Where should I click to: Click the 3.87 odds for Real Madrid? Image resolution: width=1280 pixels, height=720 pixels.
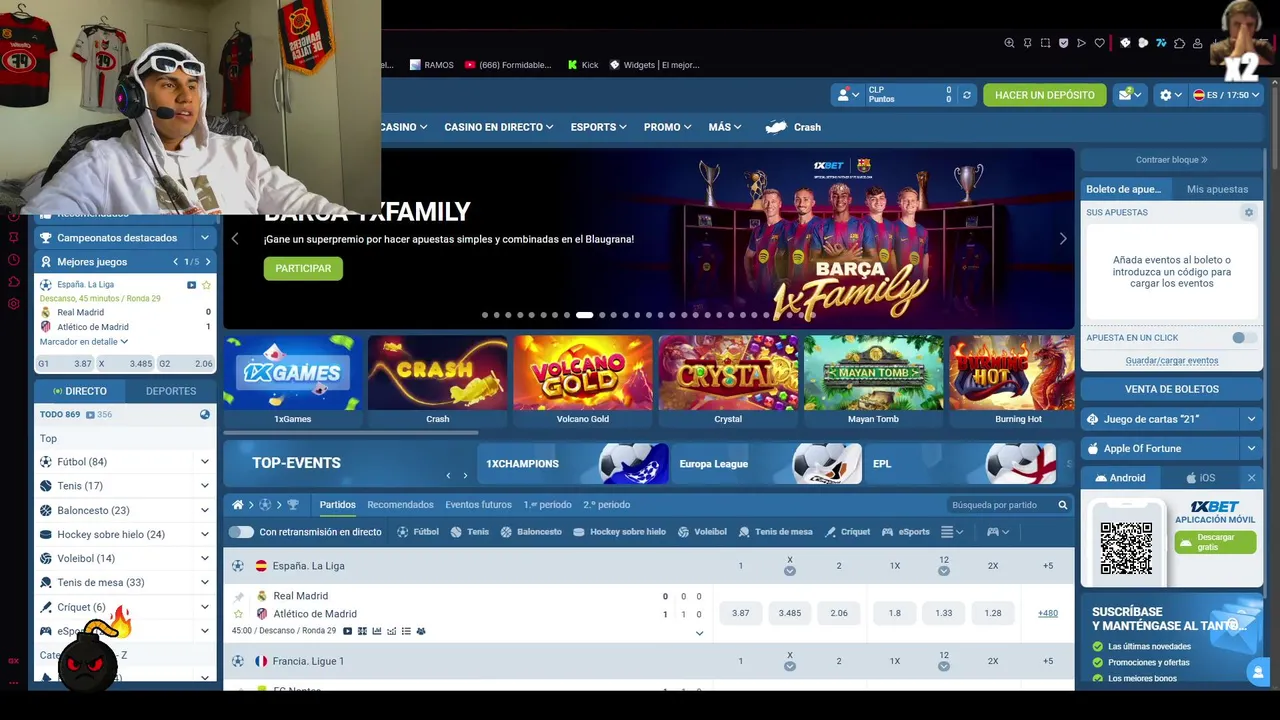pos(740,613)
